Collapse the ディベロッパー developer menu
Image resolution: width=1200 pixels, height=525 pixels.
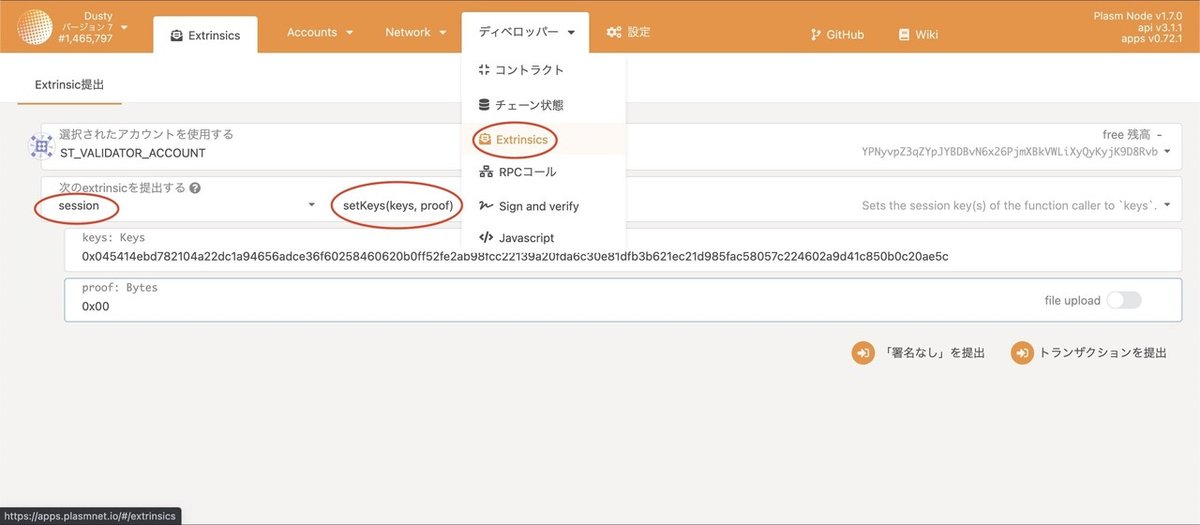[526, 32]
